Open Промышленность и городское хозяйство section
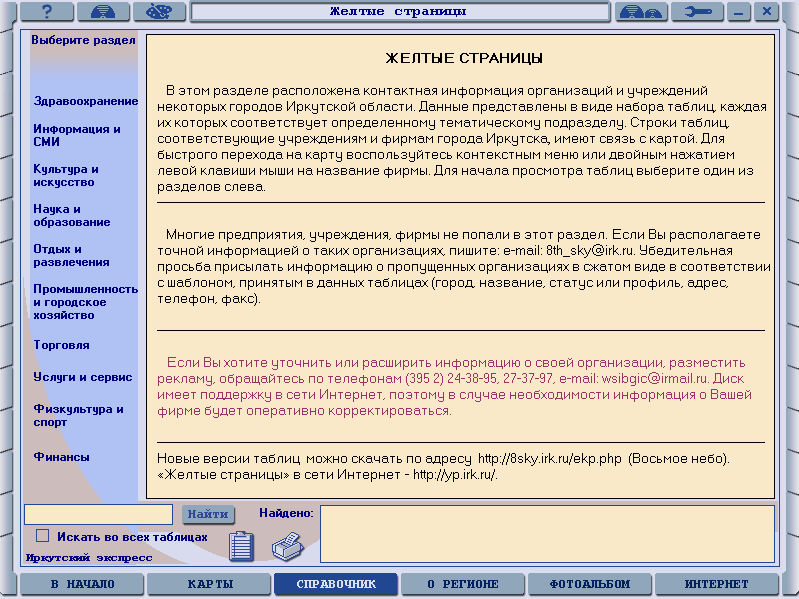This screenshot has width=799, height=599. [86, 302]
